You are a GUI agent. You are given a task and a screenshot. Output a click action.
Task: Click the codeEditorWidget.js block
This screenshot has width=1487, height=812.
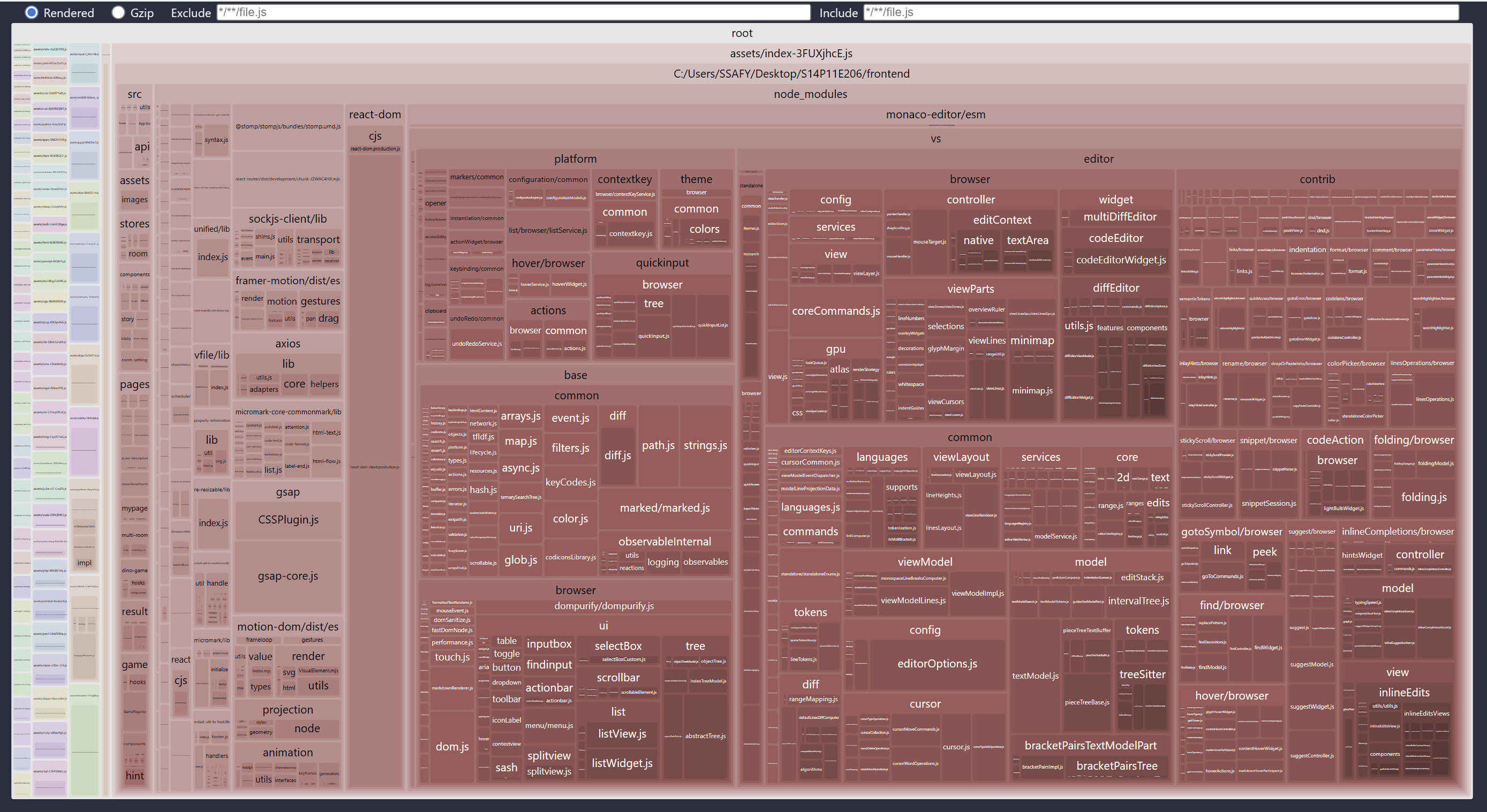(x=1120, y=260)
